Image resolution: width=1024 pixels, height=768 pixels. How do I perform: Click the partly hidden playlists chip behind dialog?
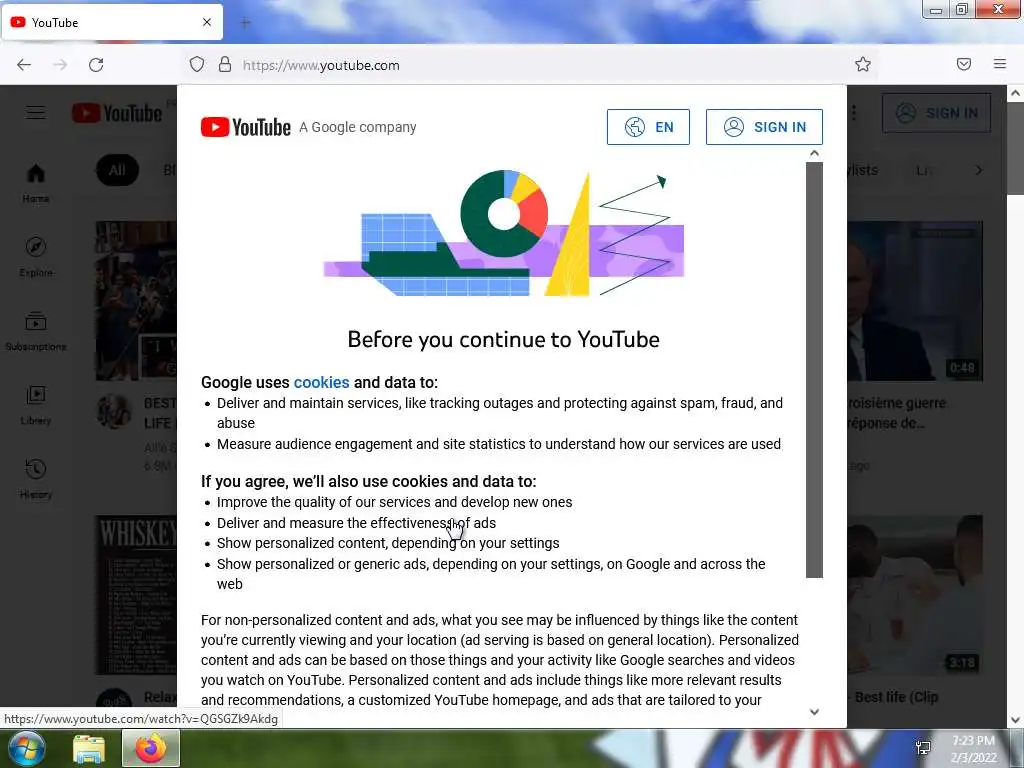(863, 170)
